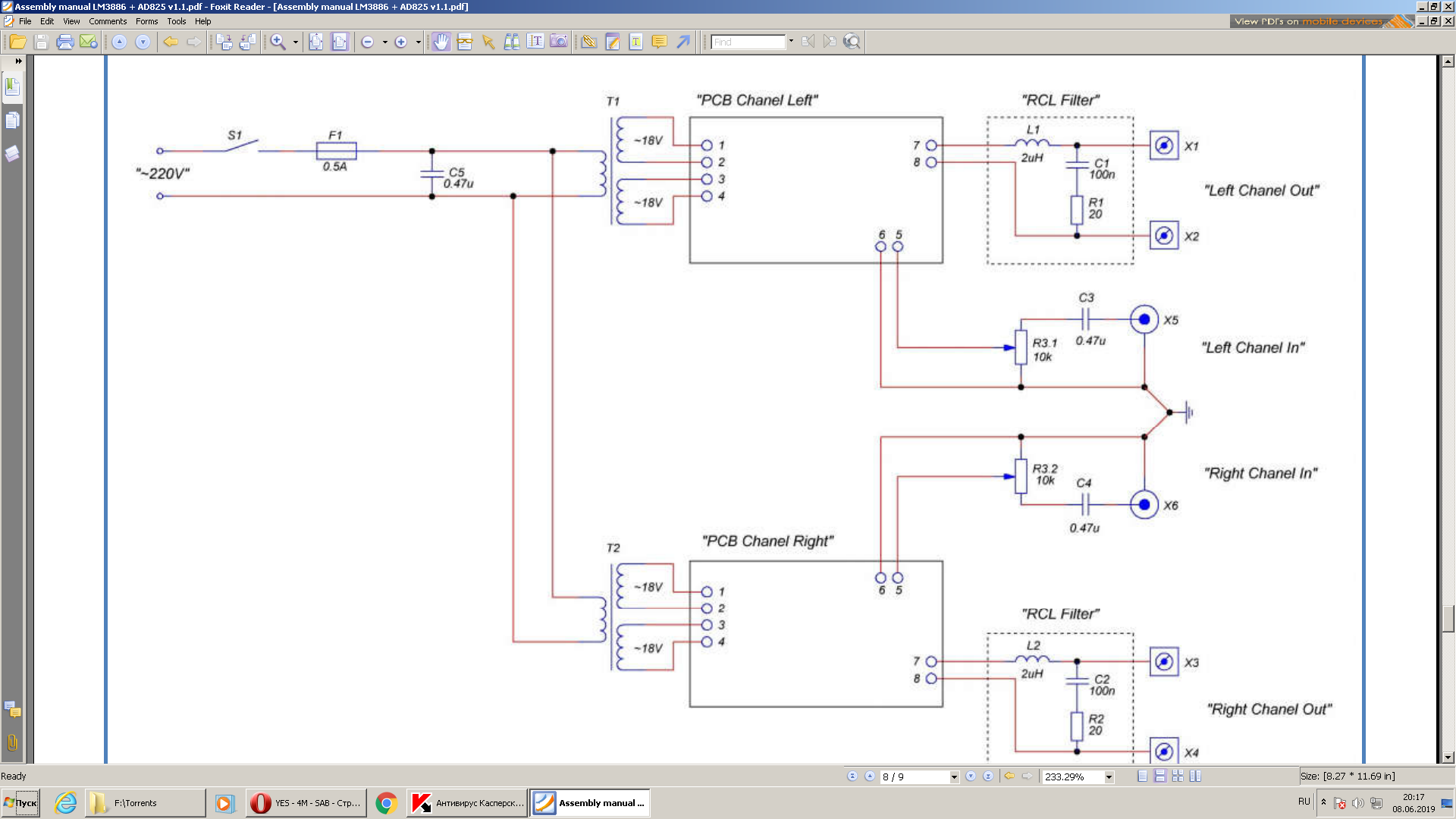The image size is (1456, 819).
Task: Click the scrollbar down arrow
Action: coord(1448,757)
